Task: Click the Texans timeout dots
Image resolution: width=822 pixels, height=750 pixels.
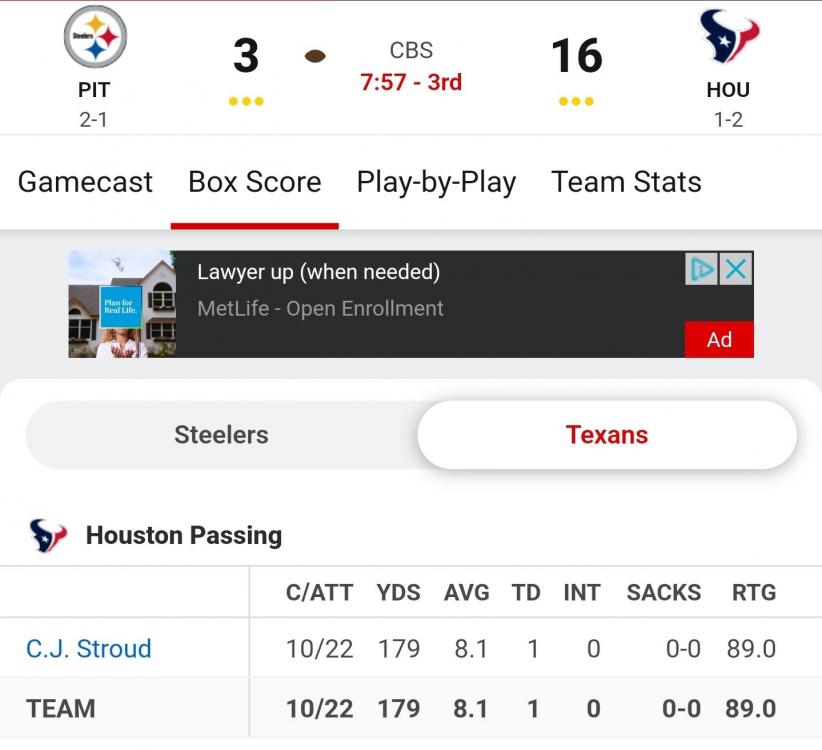Action: pyautogui.click(x=577, y=101)
